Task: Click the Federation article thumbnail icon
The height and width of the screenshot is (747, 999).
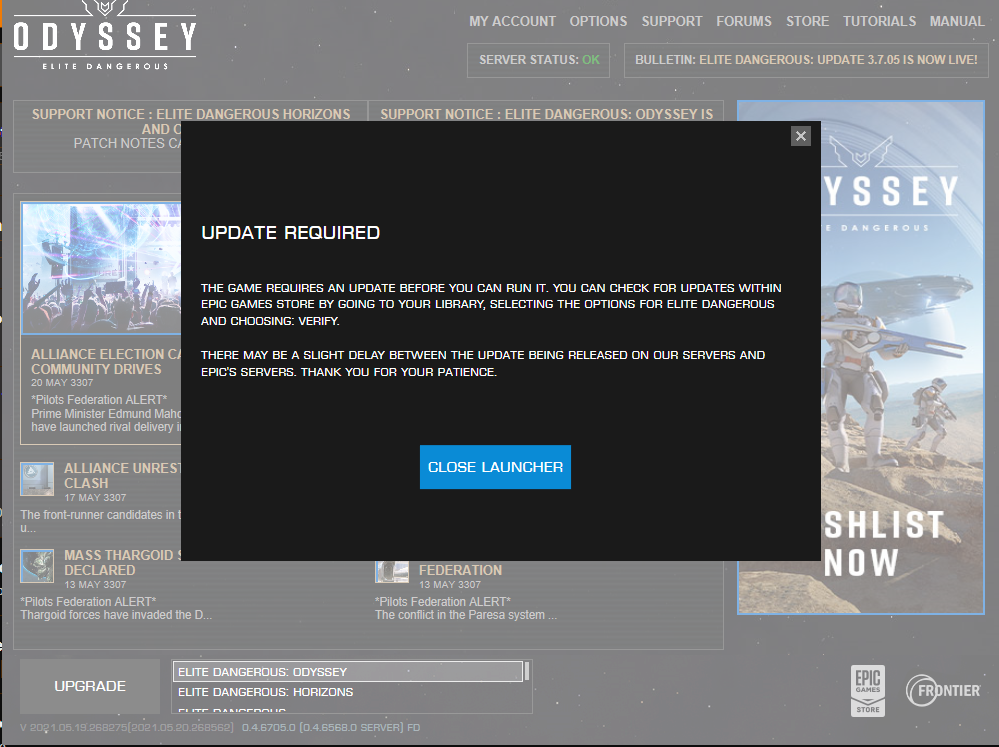Action: click(392, 572)
